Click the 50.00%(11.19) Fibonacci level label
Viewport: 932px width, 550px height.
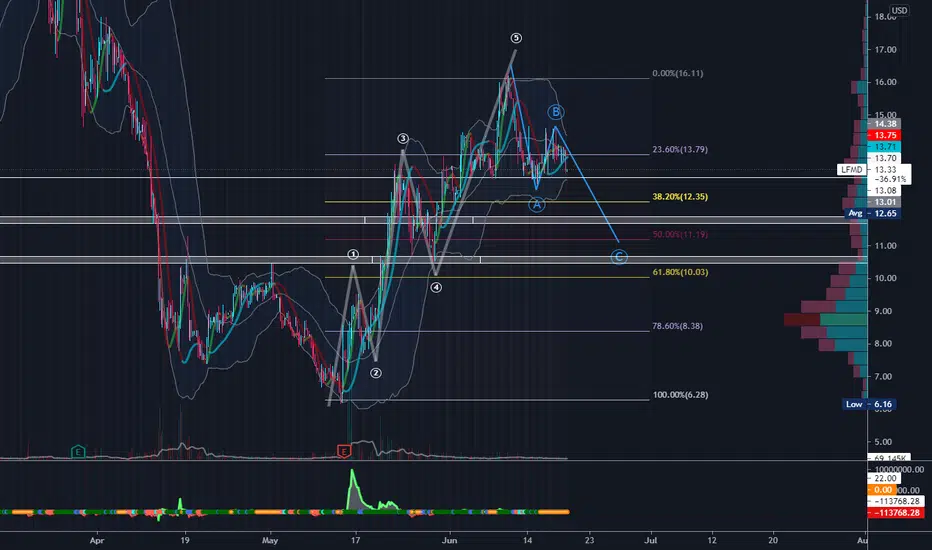coord(680,234)
